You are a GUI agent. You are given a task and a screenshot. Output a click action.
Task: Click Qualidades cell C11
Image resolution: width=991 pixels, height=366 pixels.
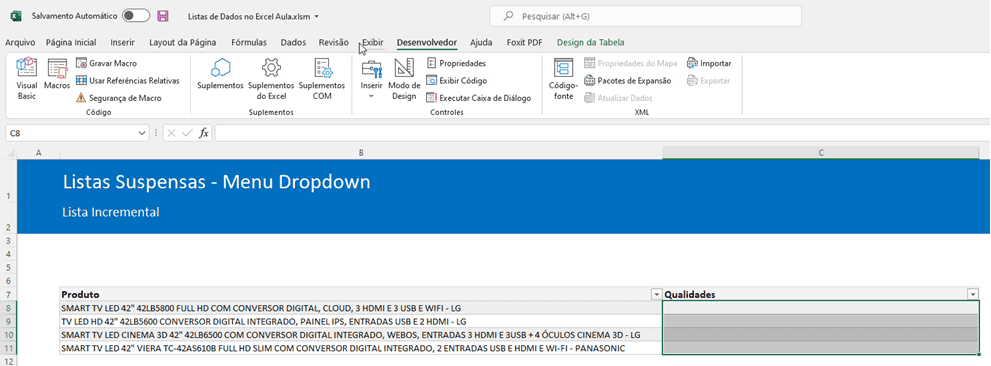(x=821, y=348)
